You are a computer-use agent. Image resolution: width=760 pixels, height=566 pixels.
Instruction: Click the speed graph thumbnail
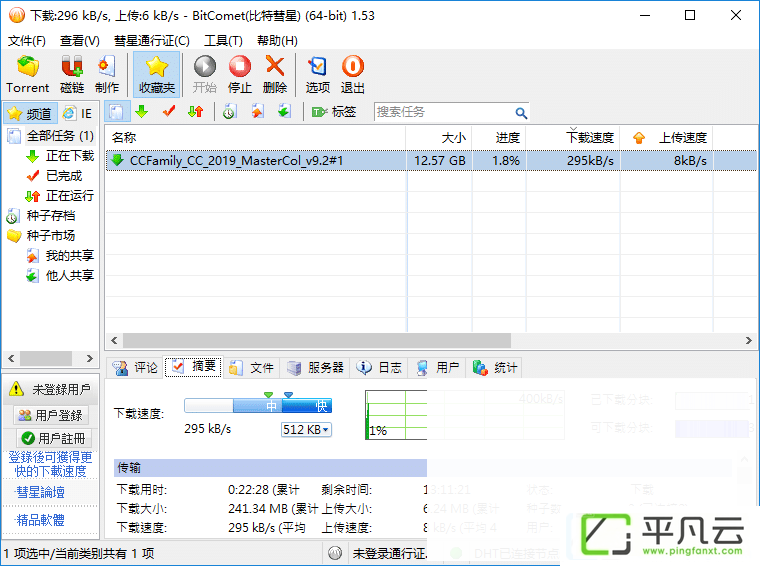(396, 415)
